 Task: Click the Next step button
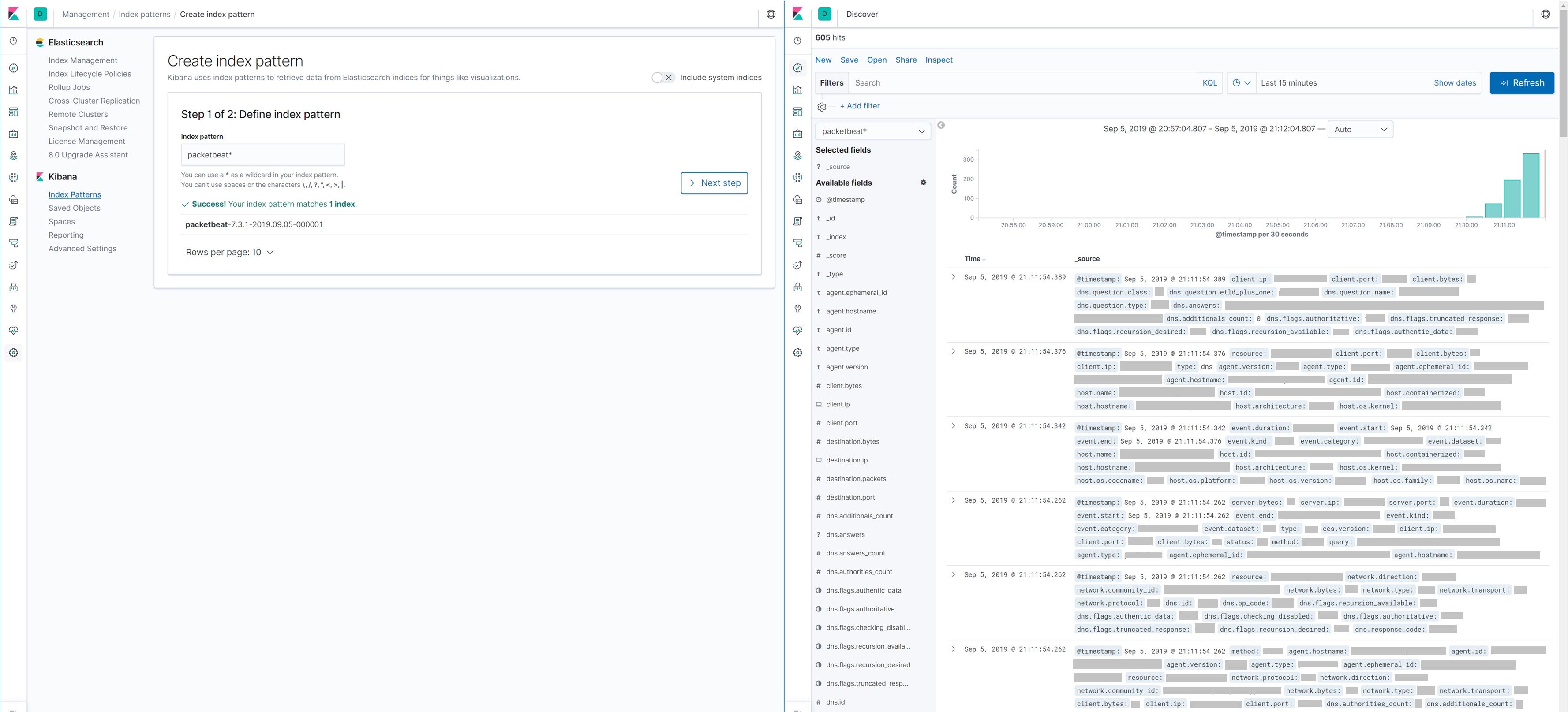(x=714, y=183)
